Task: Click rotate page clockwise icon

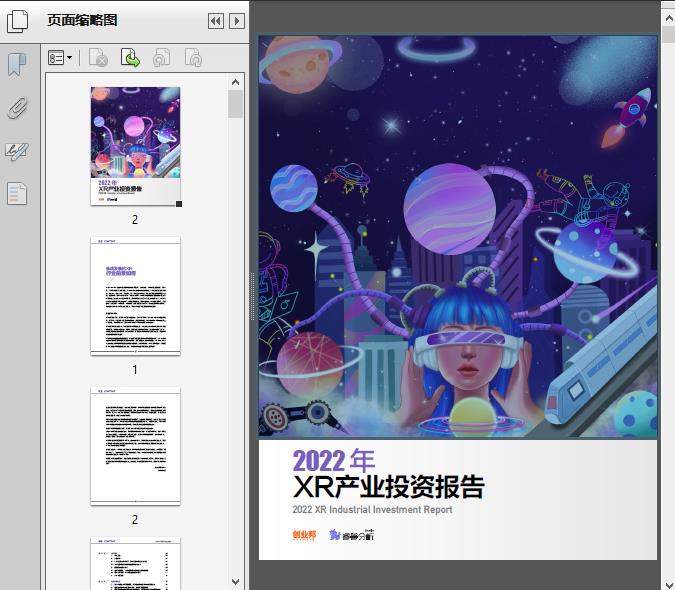Action: pyautogui.click(x=193, y=57)
